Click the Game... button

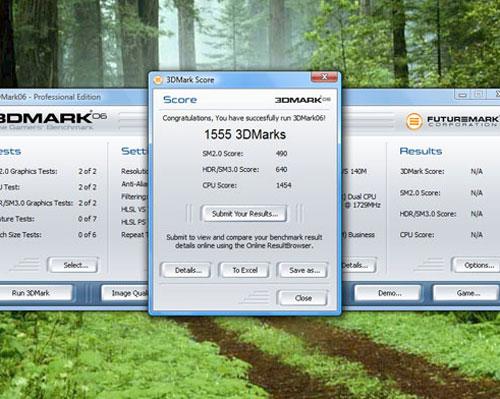click(466, 293)
